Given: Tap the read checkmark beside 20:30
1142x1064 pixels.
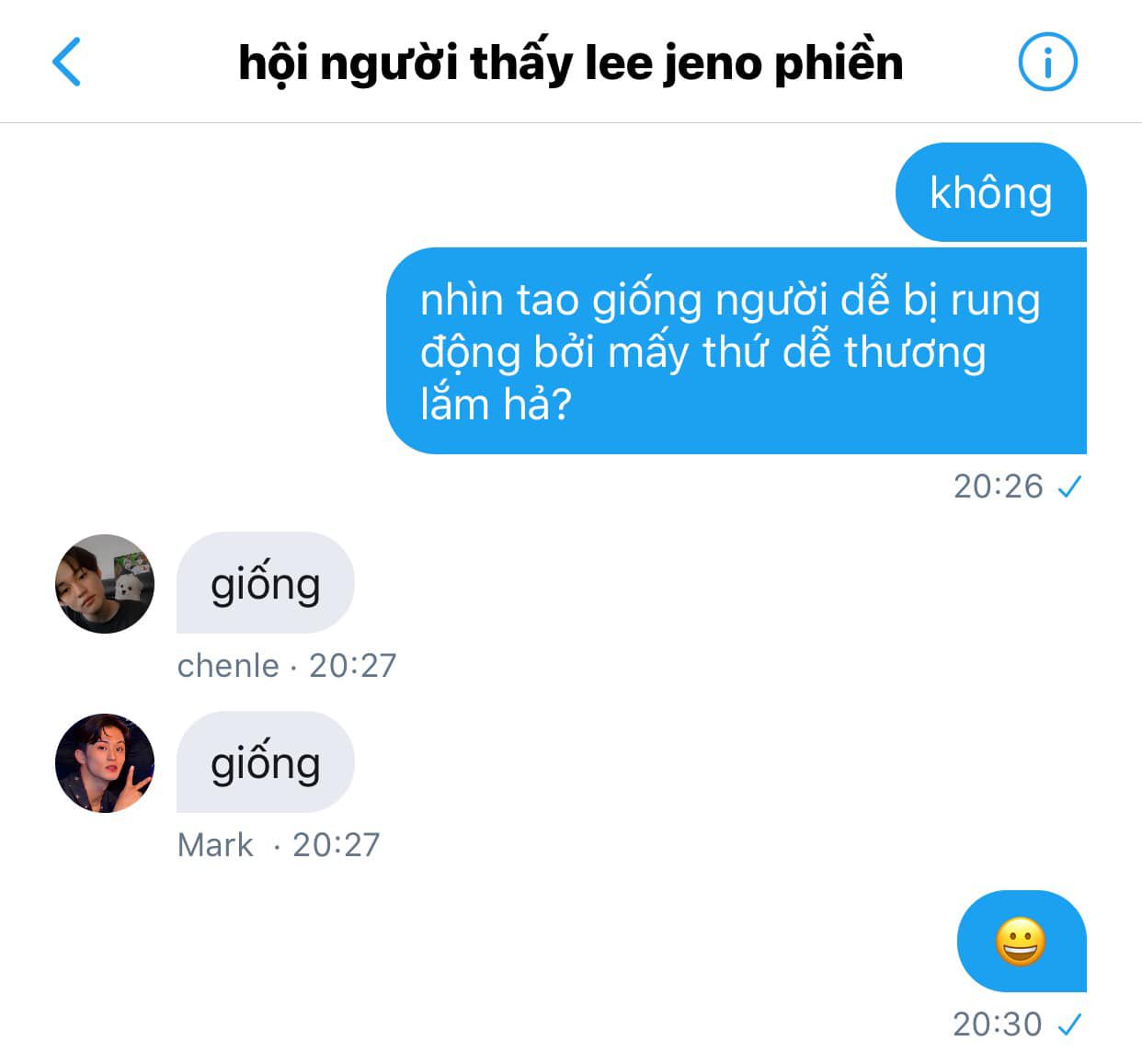Looking at the screenshot, I should pos(1069,1024).
